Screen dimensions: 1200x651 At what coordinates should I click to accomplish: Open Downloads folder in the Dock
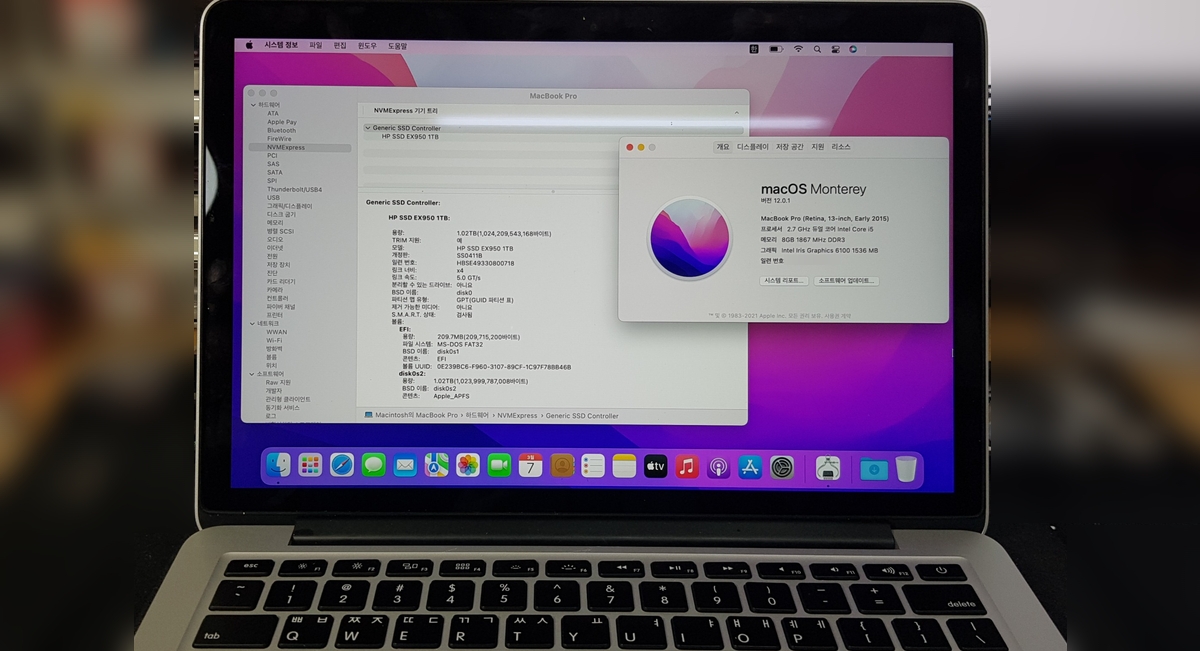pyautogui.click(x=874, y=468)
